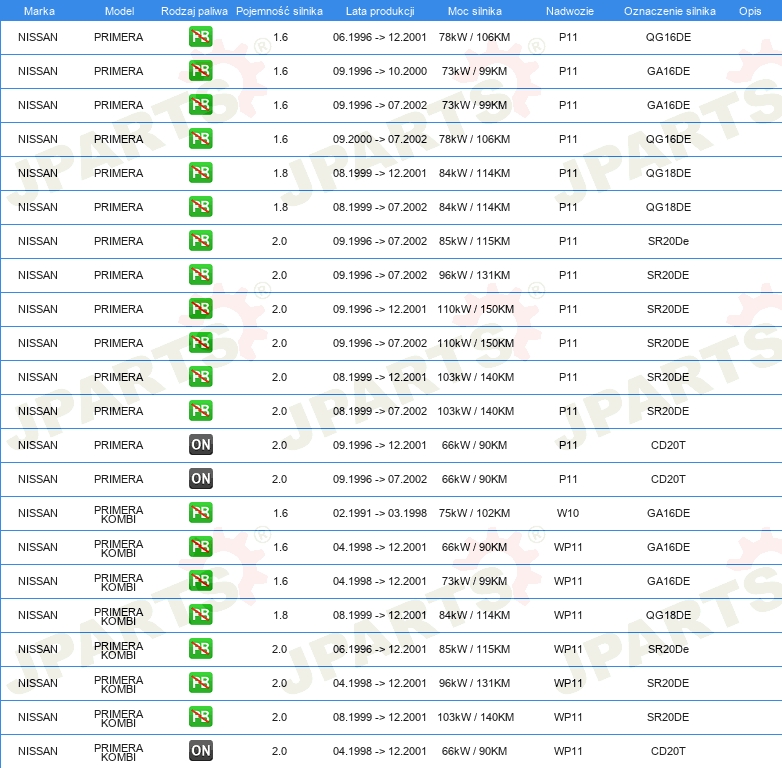Select GA16DE in the 09.1996 -> 10.2000 row
This screenshot has height=768, width=782.
click(x=668, y=71)
